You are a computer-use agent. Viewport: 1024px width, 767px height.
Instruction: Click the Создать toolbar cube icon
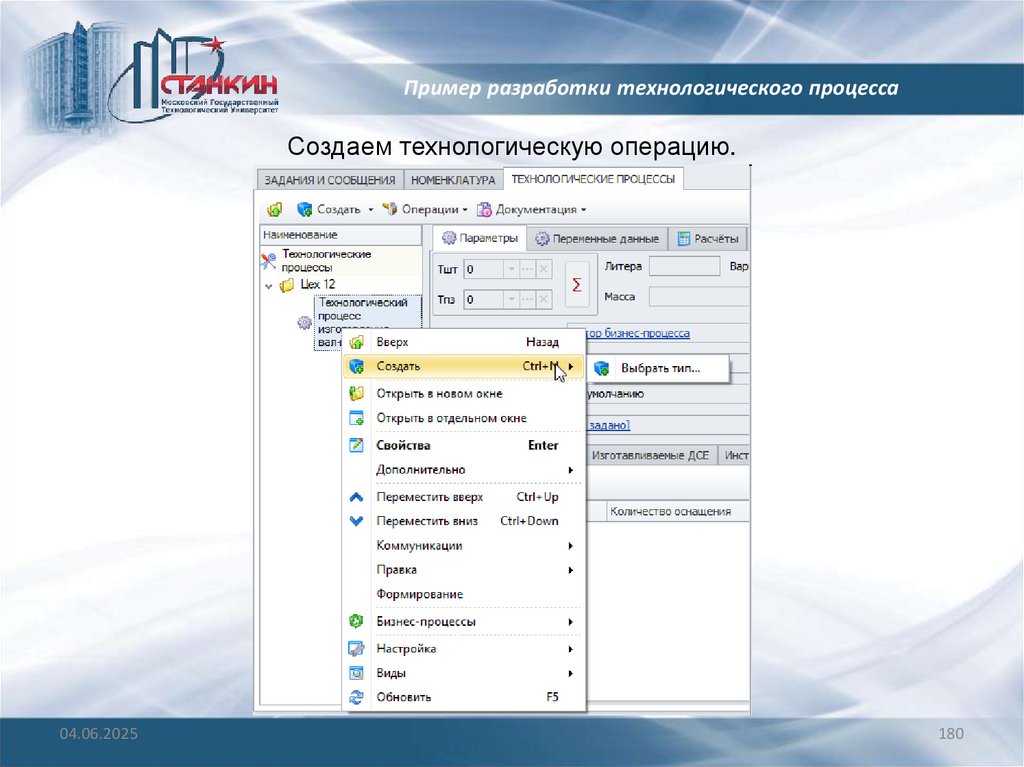click(x=304, y=209)
